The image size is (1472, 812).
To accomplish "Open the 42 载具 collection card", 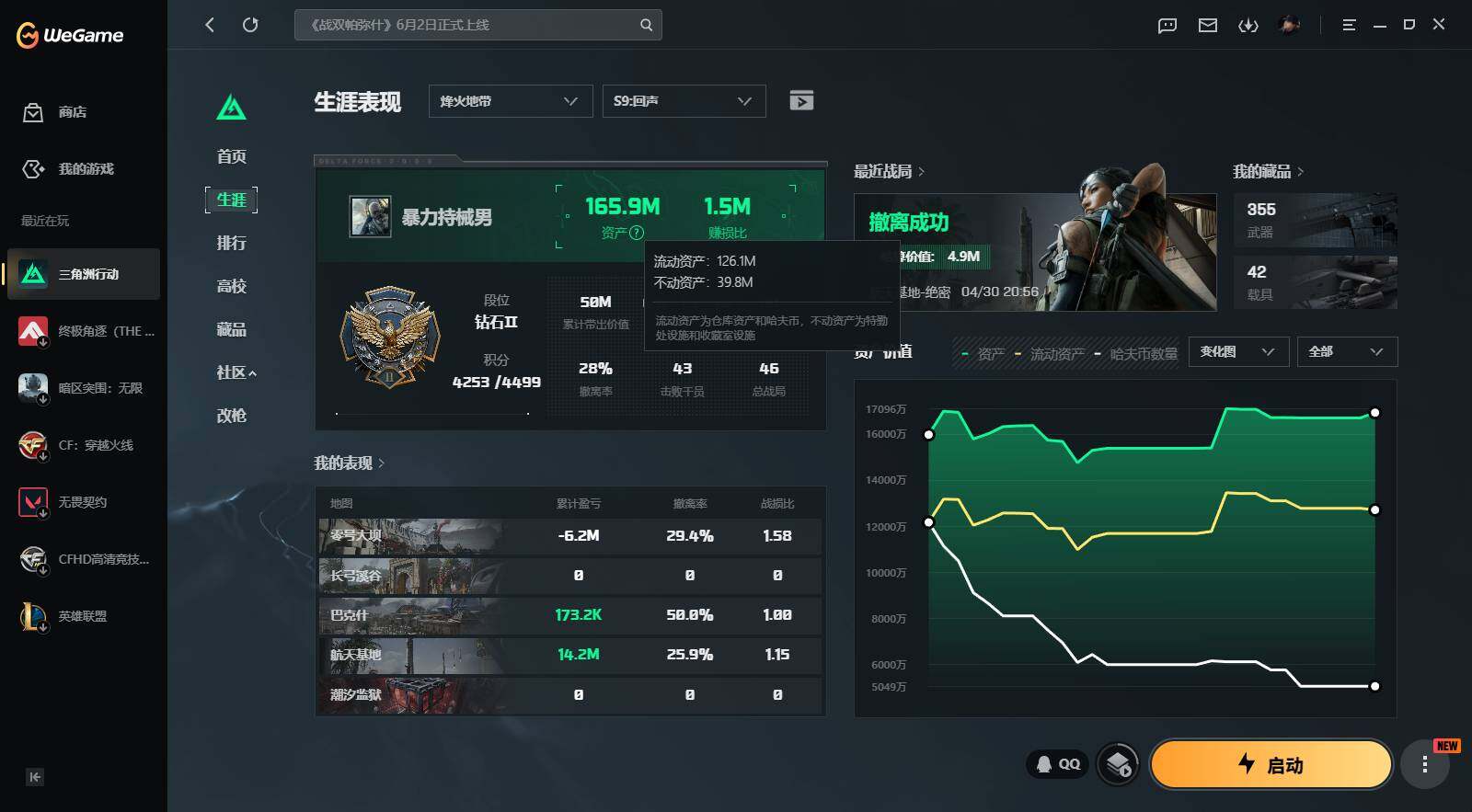I will pos(1316,282).
